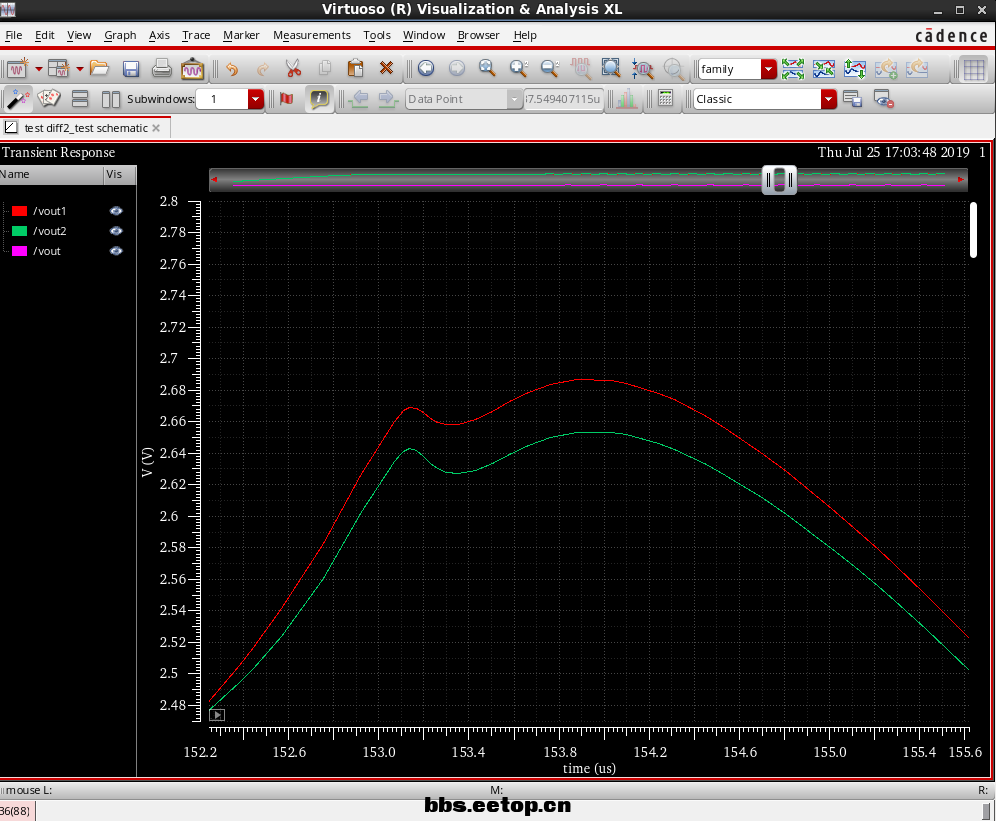Click the overview zoom slider handle

click(x=779, y=180)
